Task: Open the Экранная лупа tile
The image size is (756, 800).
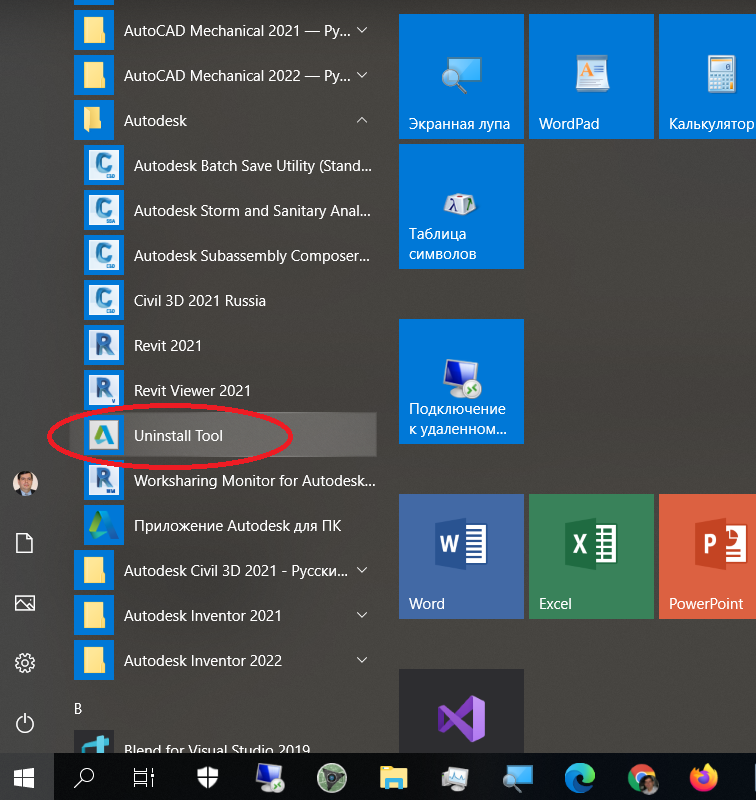Action: pos(461,77)
